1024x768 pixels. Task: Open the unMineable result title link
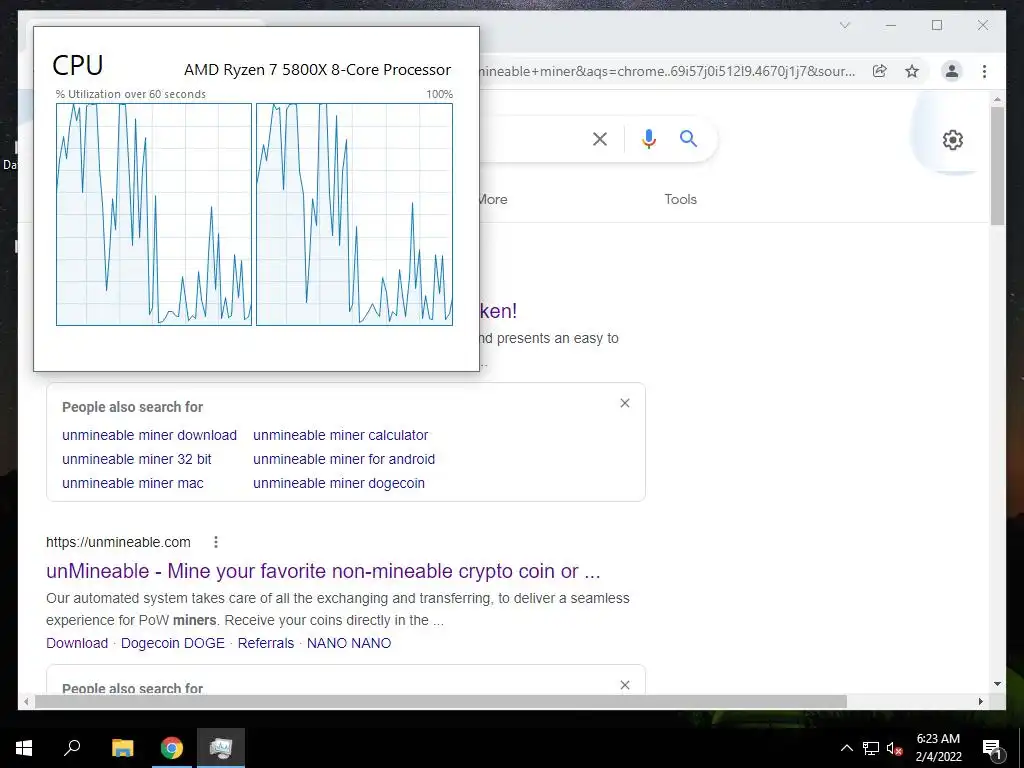323,571
